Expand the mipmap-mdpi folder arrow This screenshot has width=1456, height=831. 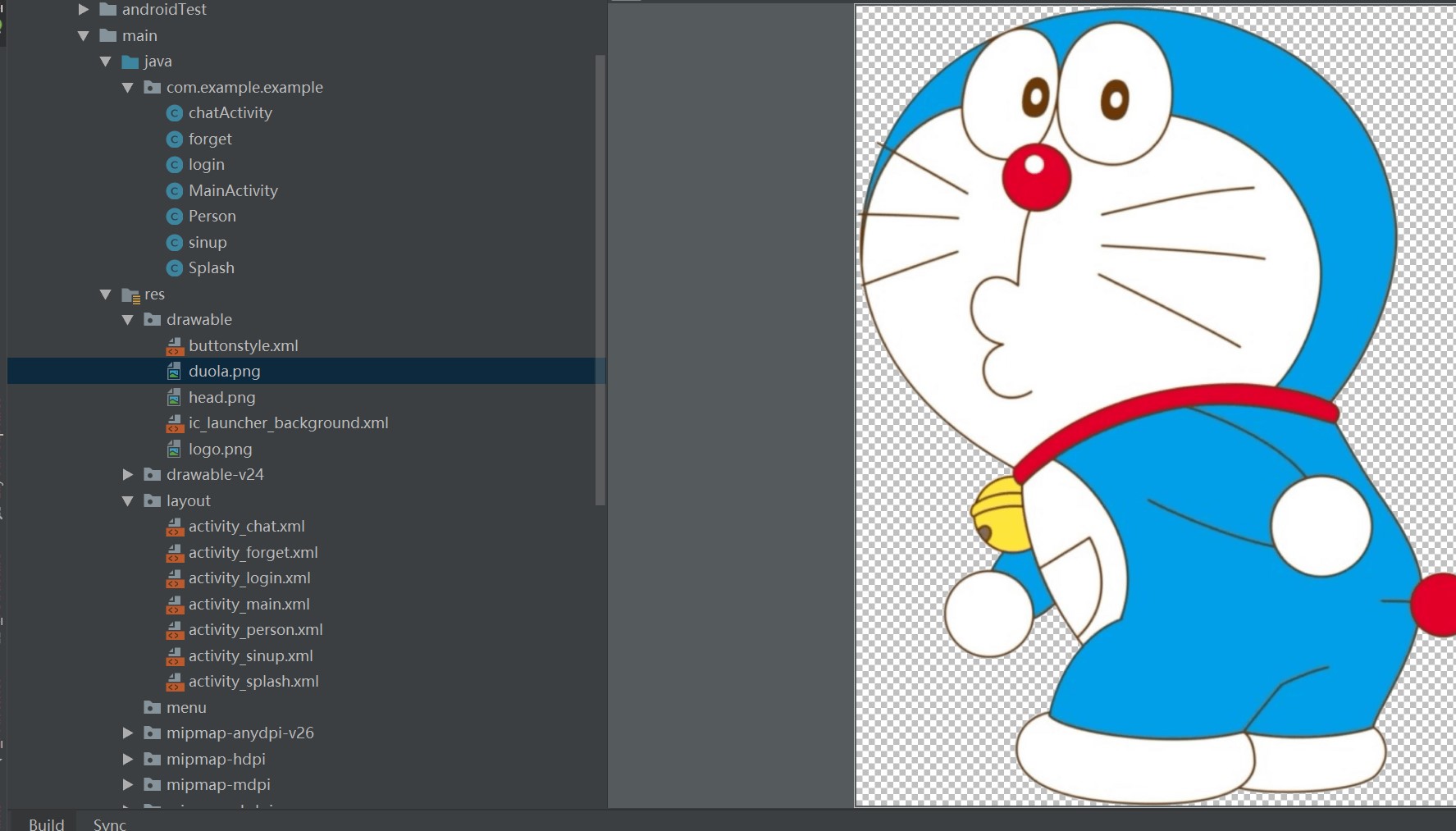tap(127, 784)
